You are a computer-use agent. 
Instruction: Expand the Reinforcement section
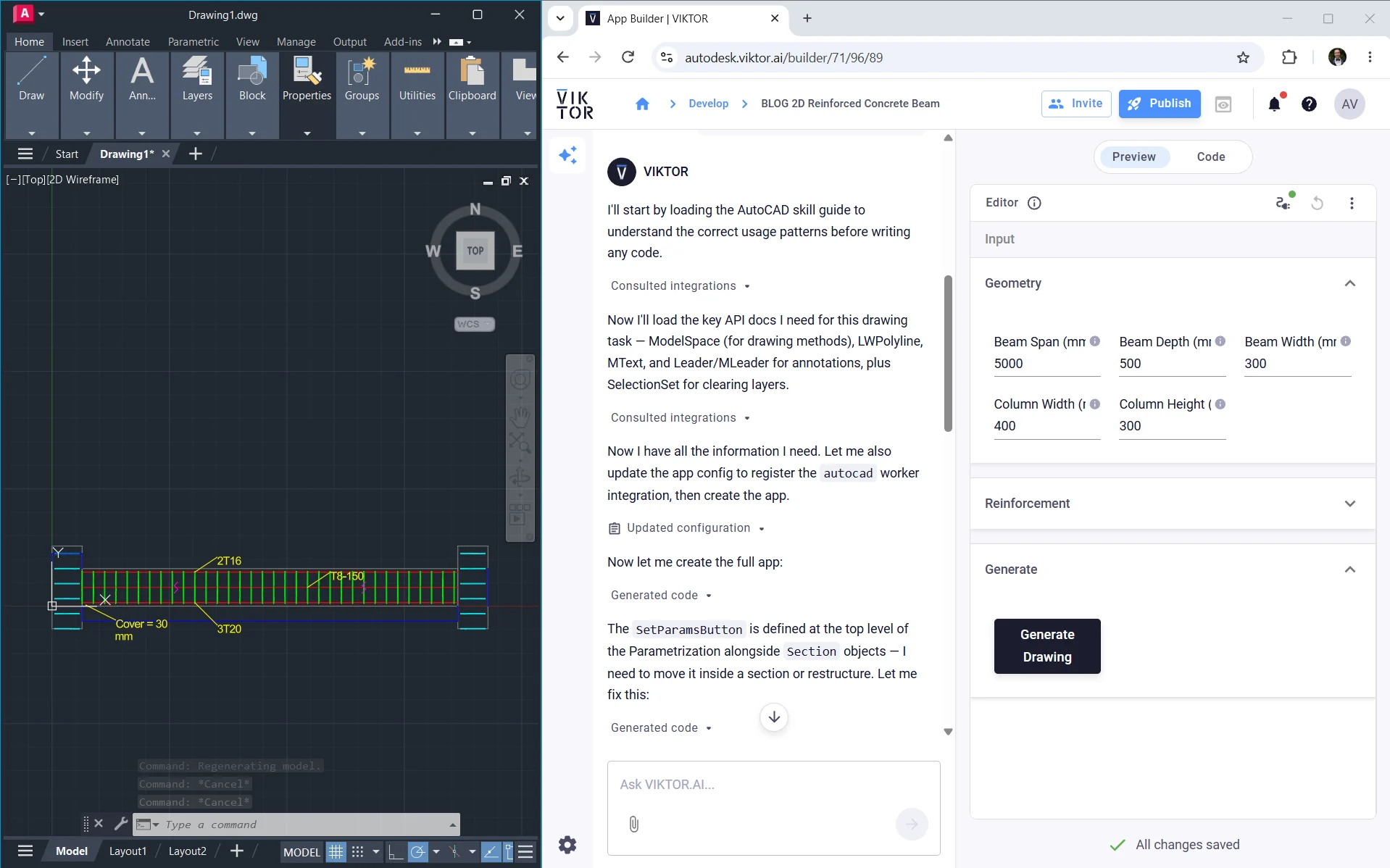coord(1349,504)
